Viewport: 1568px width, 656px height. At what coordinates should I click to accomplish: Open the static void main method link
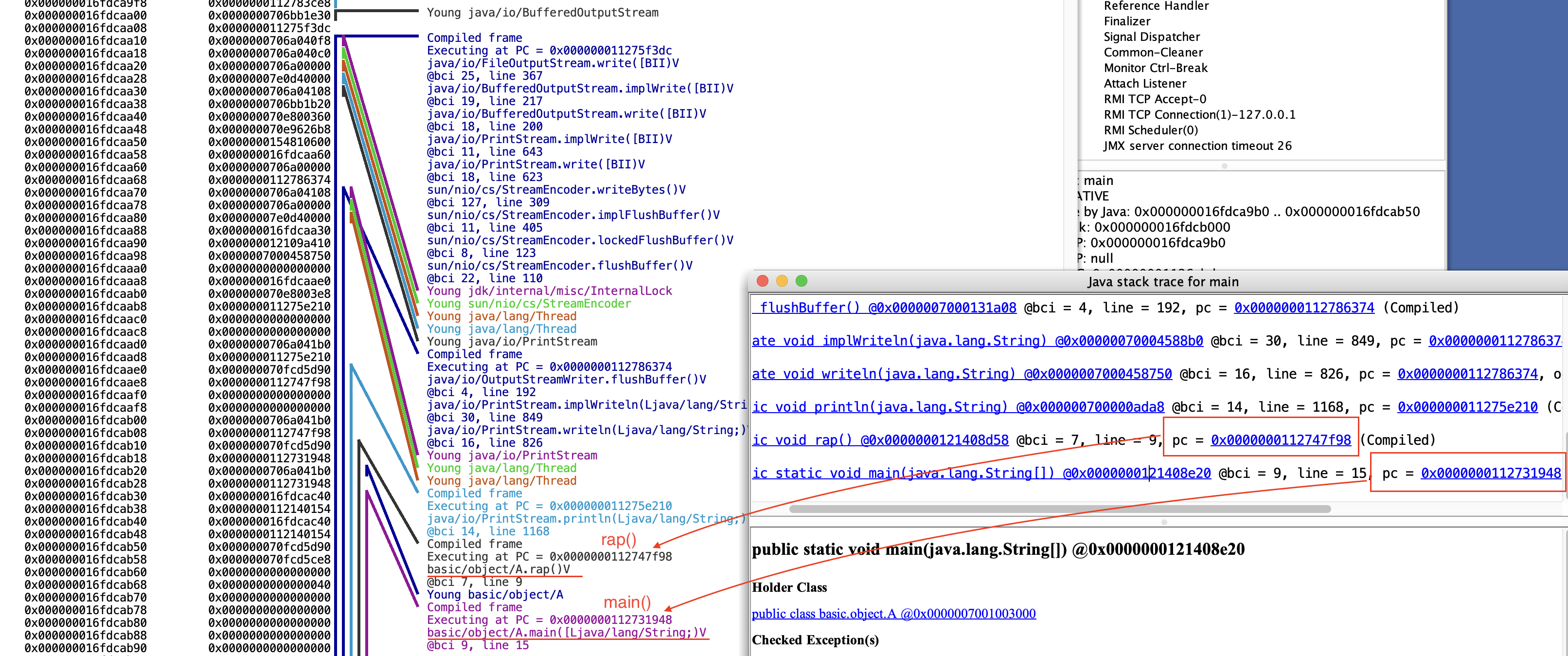[x=981, y=474]
